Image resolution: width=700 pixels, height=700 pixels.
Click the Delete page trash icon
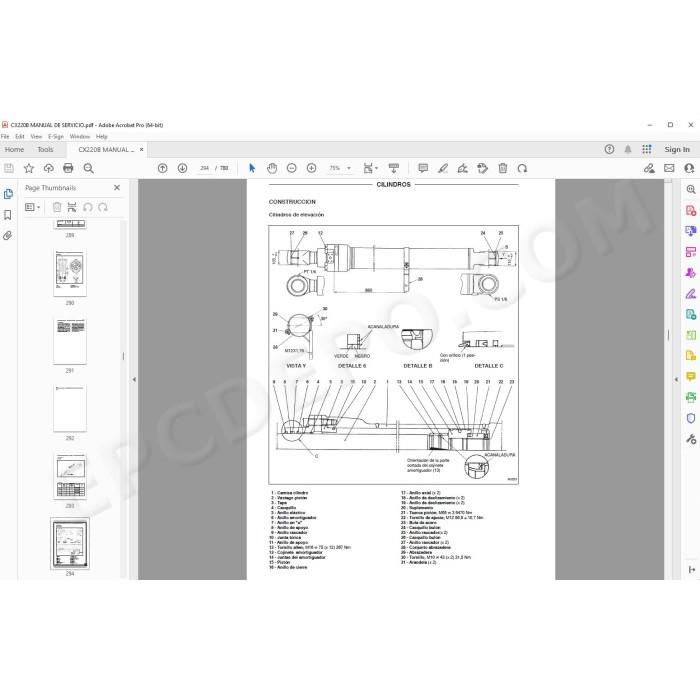coord(503,168)
